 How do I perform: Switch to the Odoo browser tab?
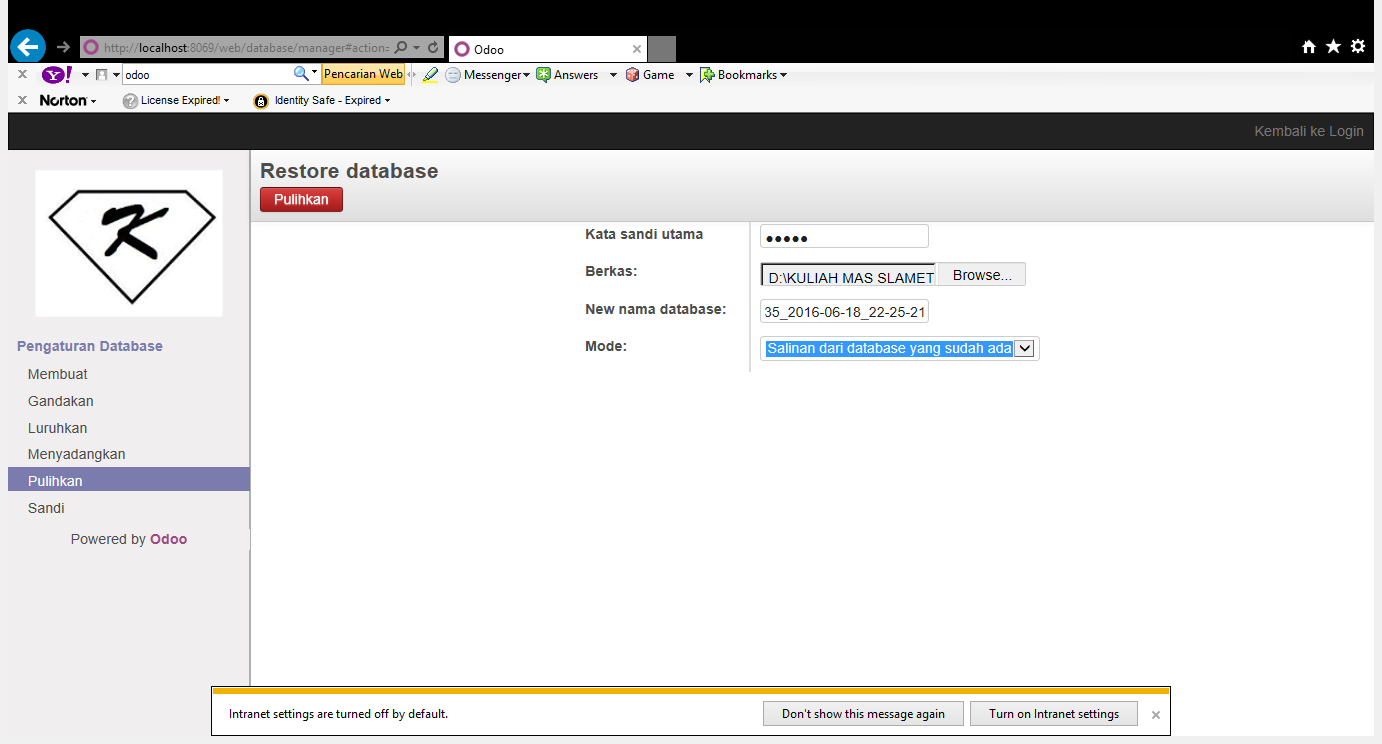tap(540, 49)
